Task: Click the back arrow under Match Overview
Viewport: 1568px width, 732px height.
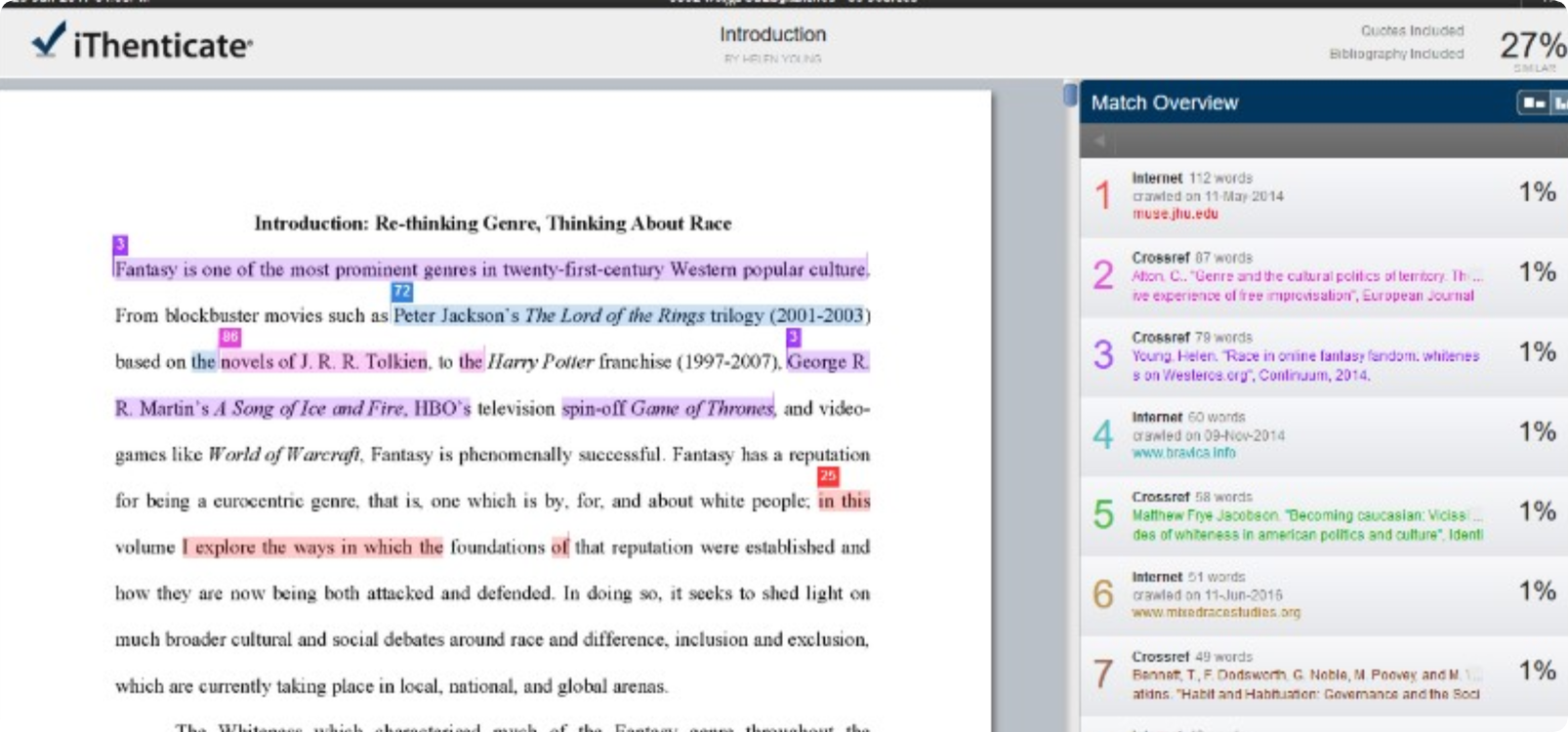Action: pos(1099,141)
